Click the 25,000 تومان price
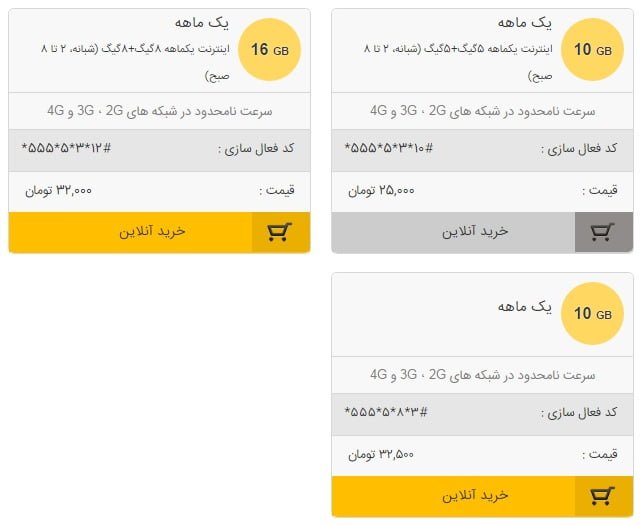The height and width of the screenshot is (525, 644). coord(382,190)
